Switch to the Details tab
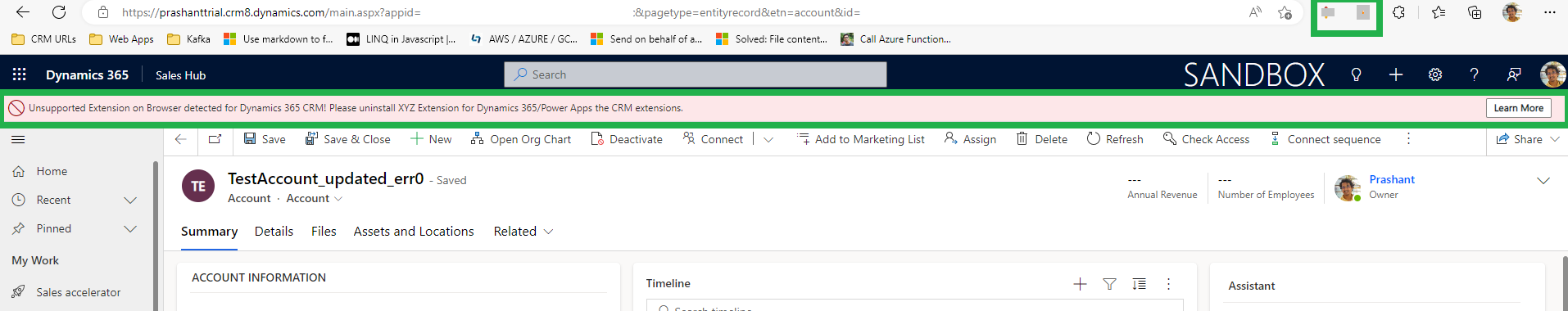This screenshot has width=1568, height=311. point(274,232)
